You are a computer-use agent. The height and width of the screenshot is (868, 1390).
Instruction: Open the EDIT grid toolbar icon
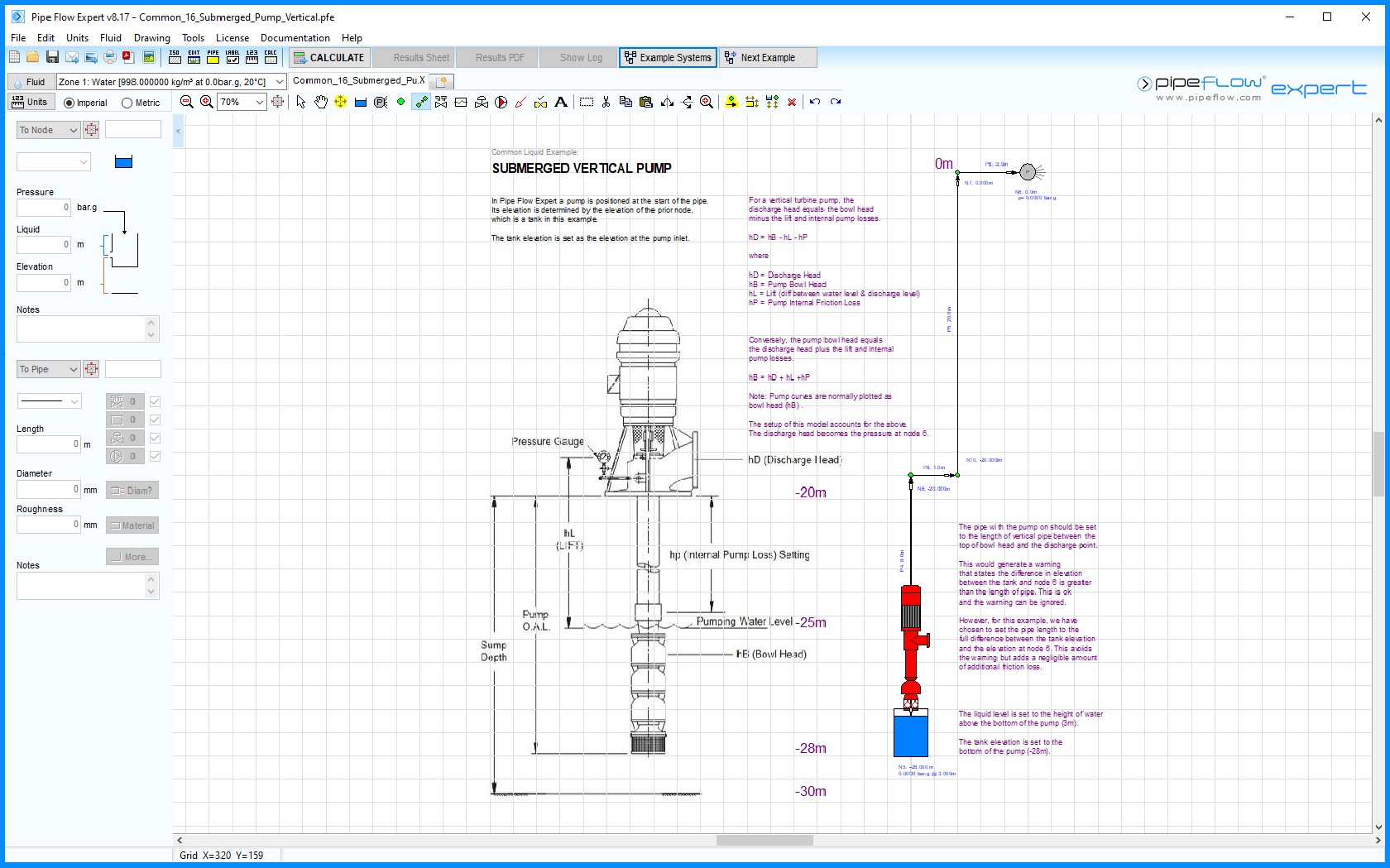tap(194, 57)
